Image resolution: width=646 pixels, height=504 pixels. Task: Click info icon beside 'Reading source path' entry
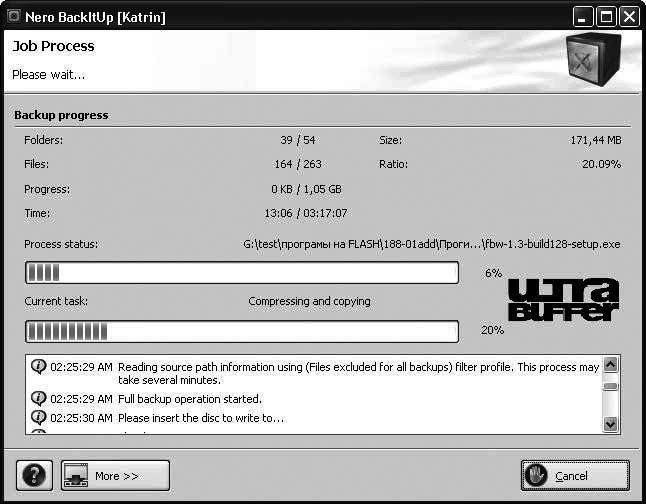pos(39,367)
